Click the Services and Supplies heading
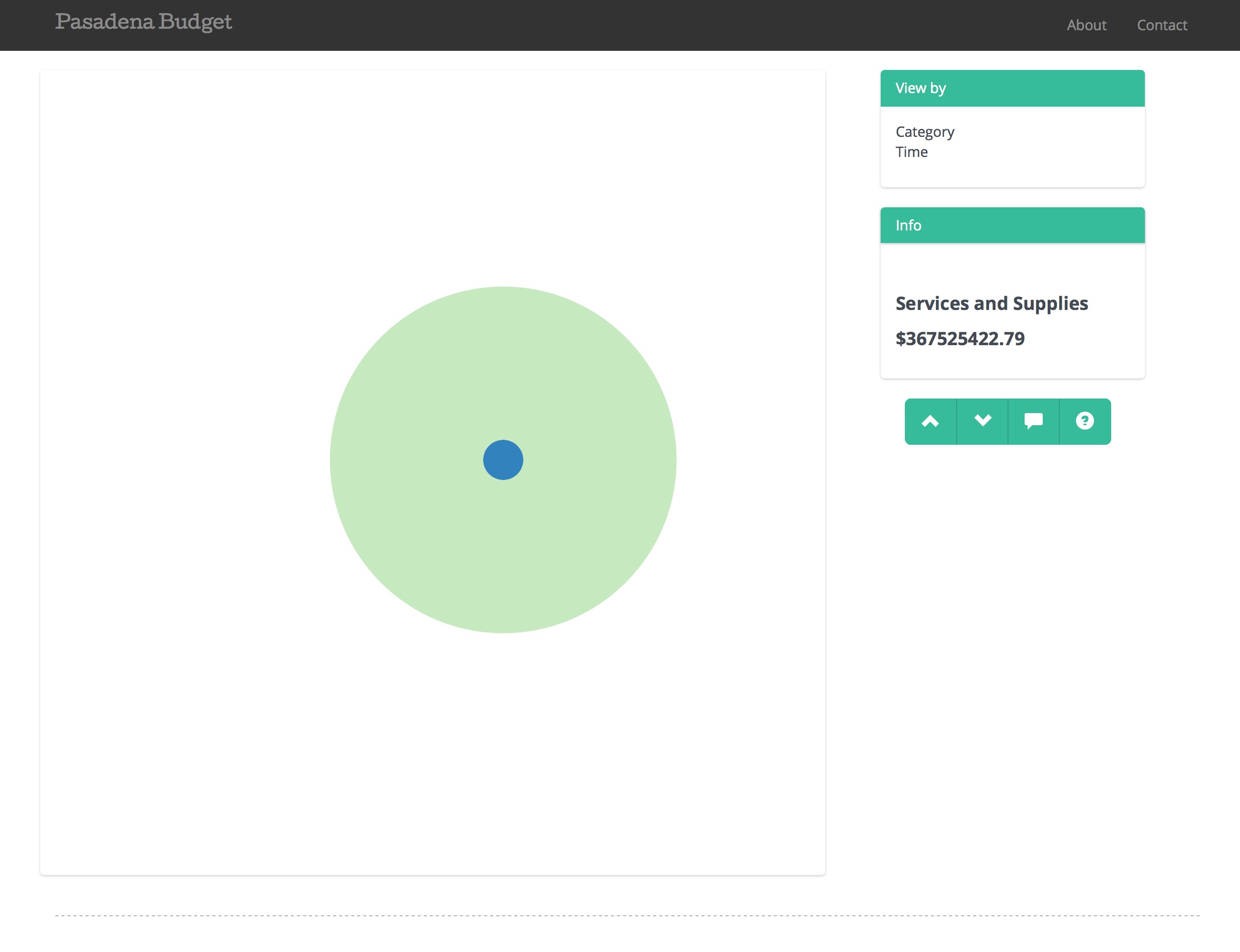The height and width of the screenshot is (952, 1240). point(991,304)
